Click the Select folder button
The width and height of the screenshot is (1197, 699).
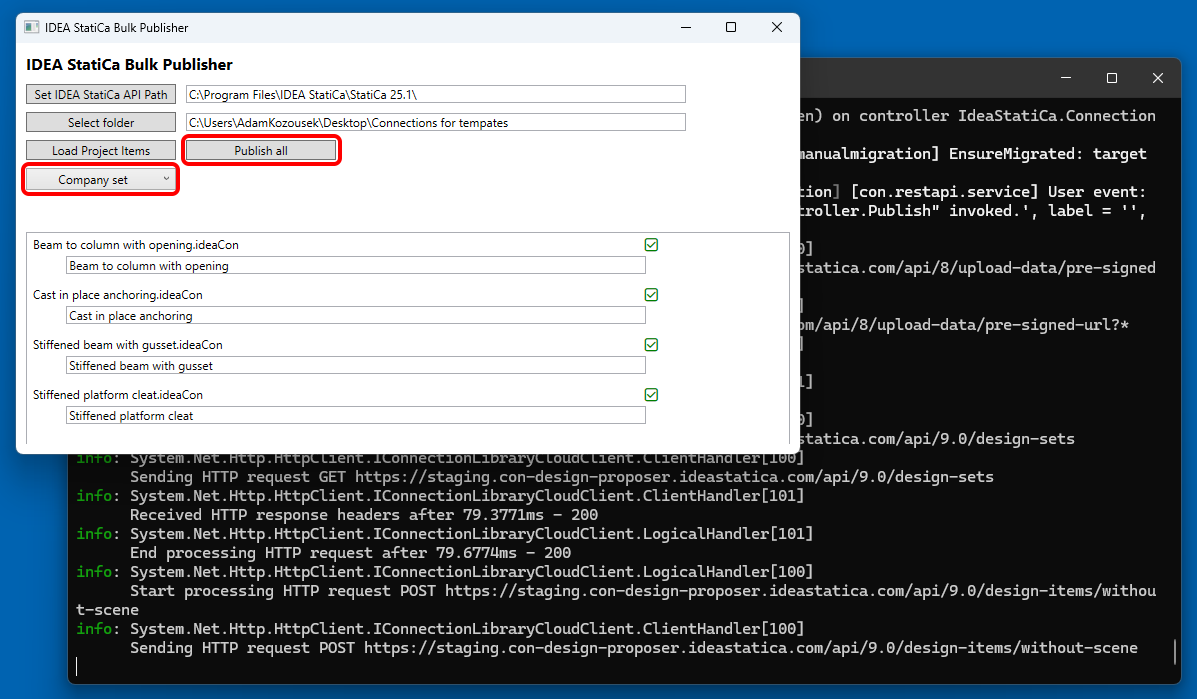[101, 123]
